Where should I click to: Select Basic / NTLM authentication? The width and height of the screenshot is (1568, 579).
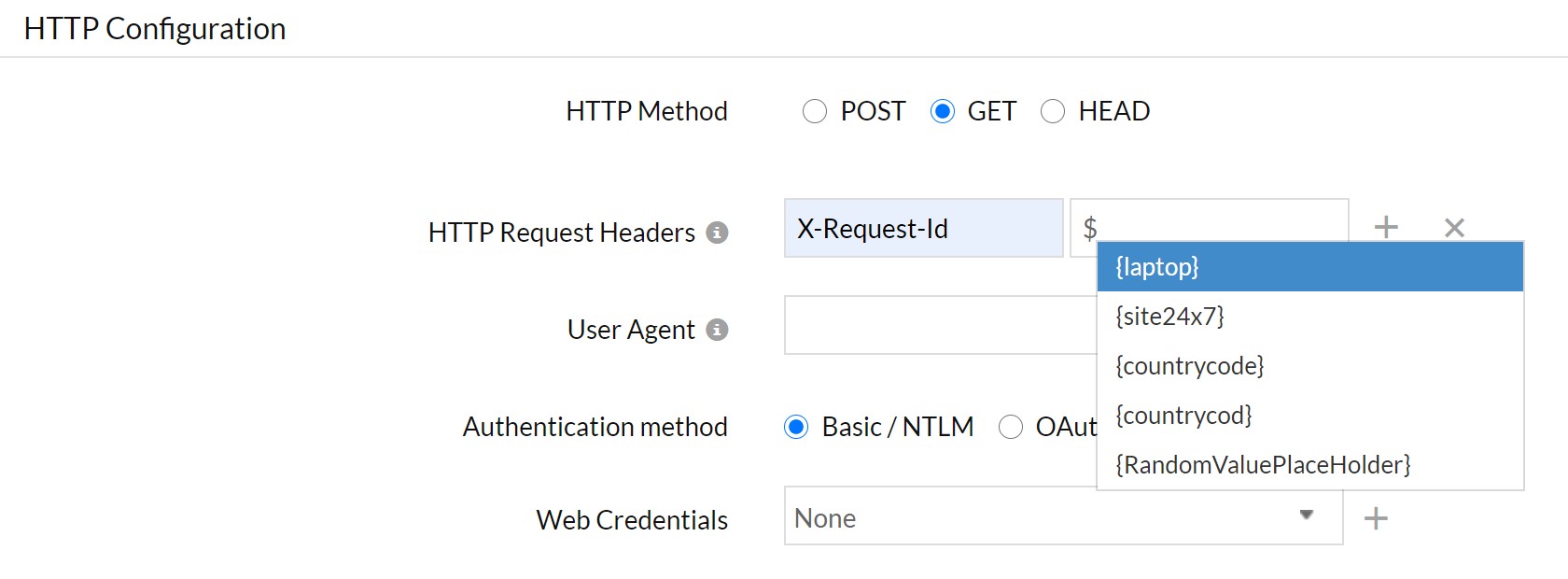[796, 427]
